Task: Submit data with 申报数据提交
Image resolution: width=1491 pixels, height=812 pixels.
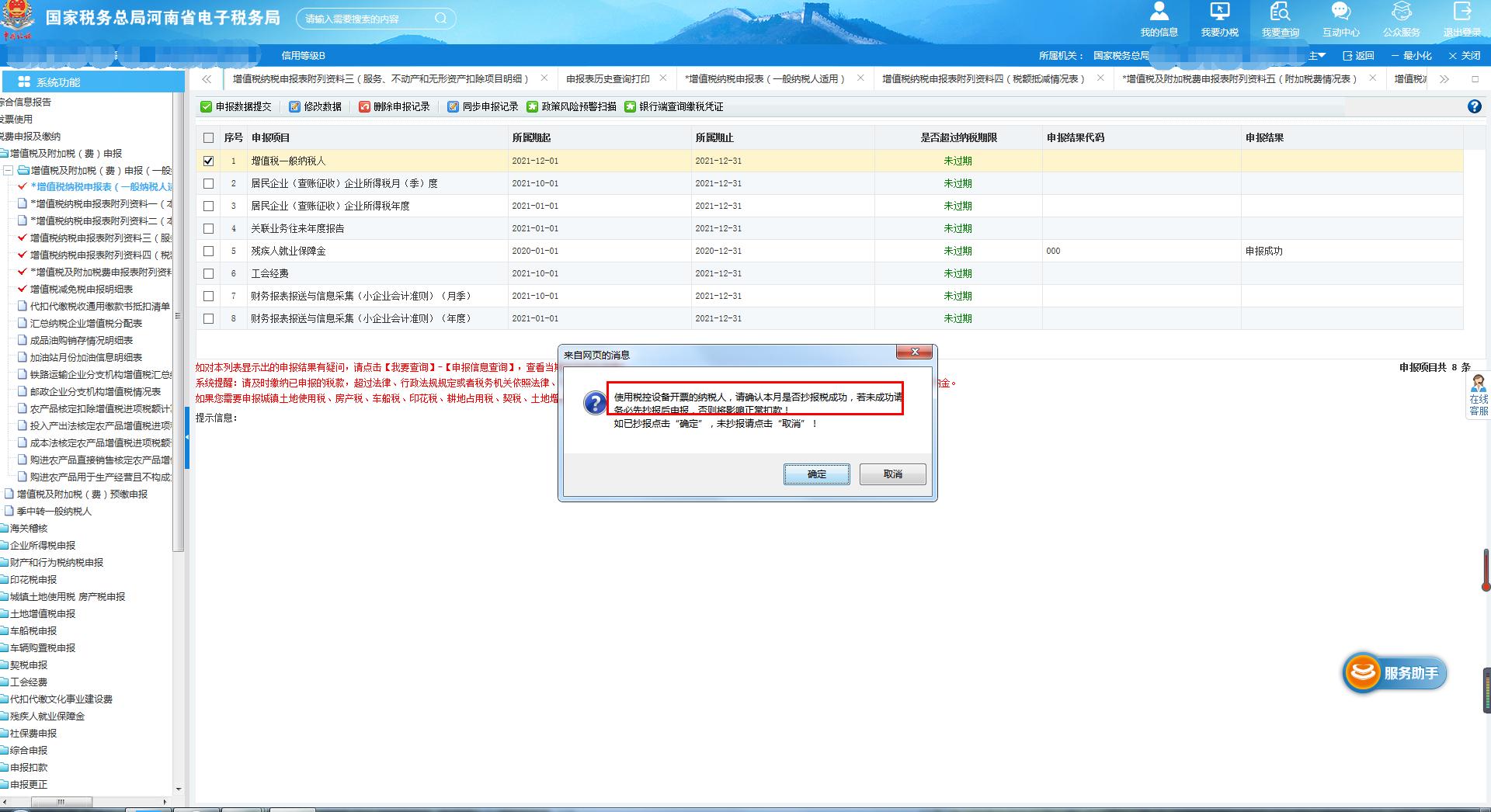Action: pos(236,106)
